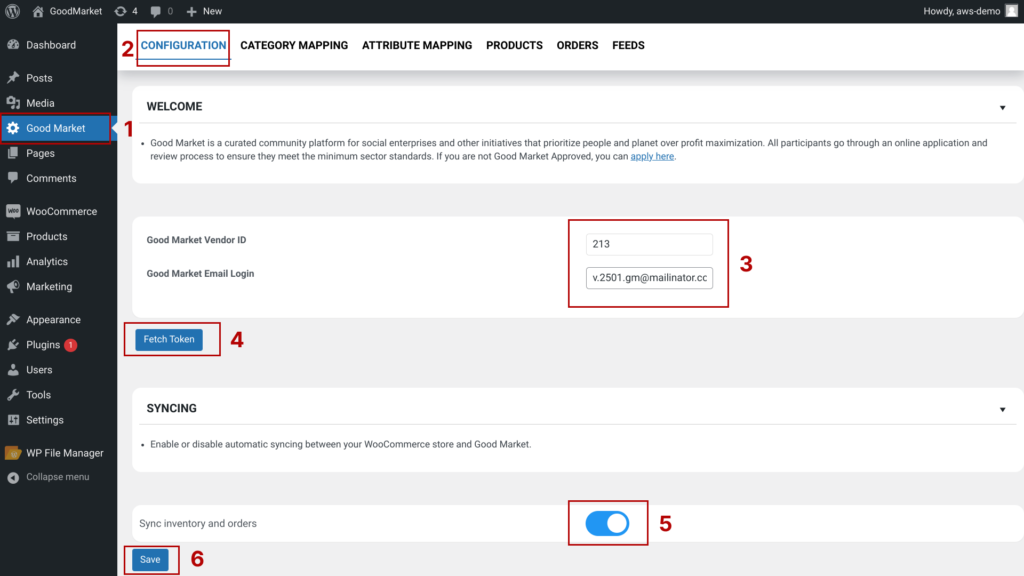The image size is (1024, 576).
Task: Collapse the admin sidebar menu
Action: pyautogui.click(x=56, y=477)
